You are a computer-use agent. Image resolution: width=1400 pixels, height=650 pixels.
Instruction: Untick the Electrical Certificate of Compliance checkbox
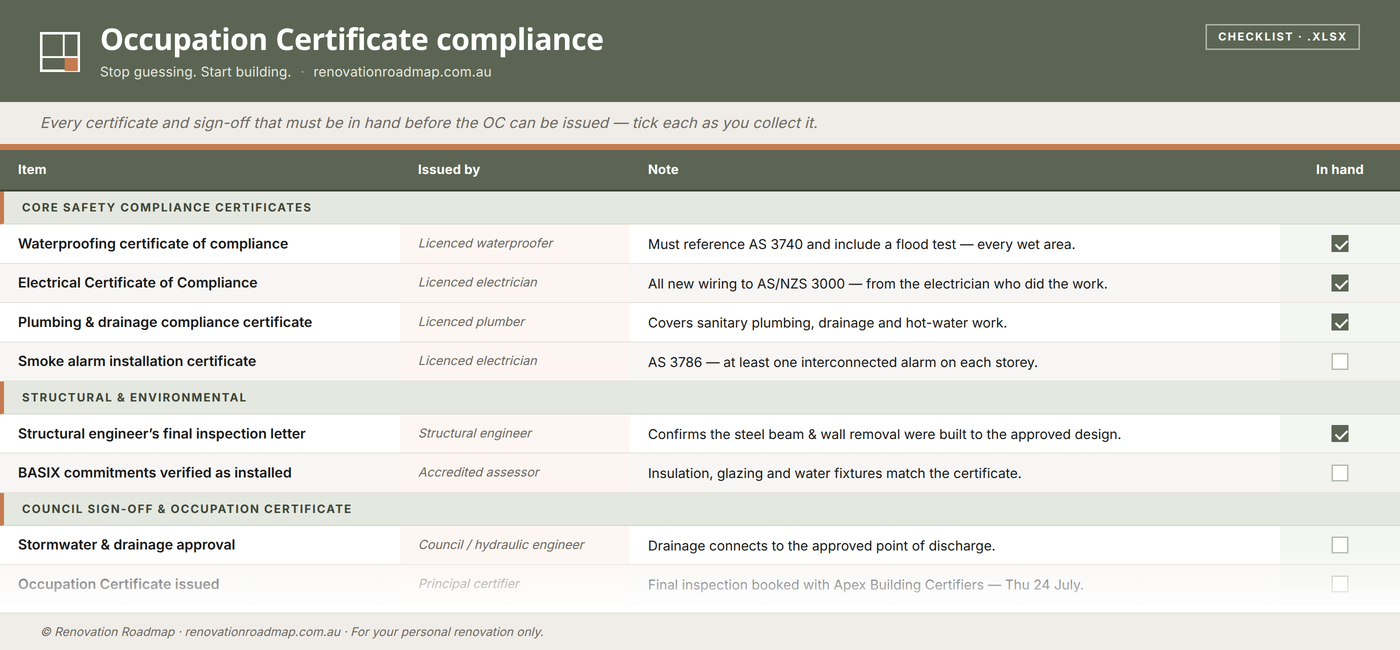coord(1340,283)
